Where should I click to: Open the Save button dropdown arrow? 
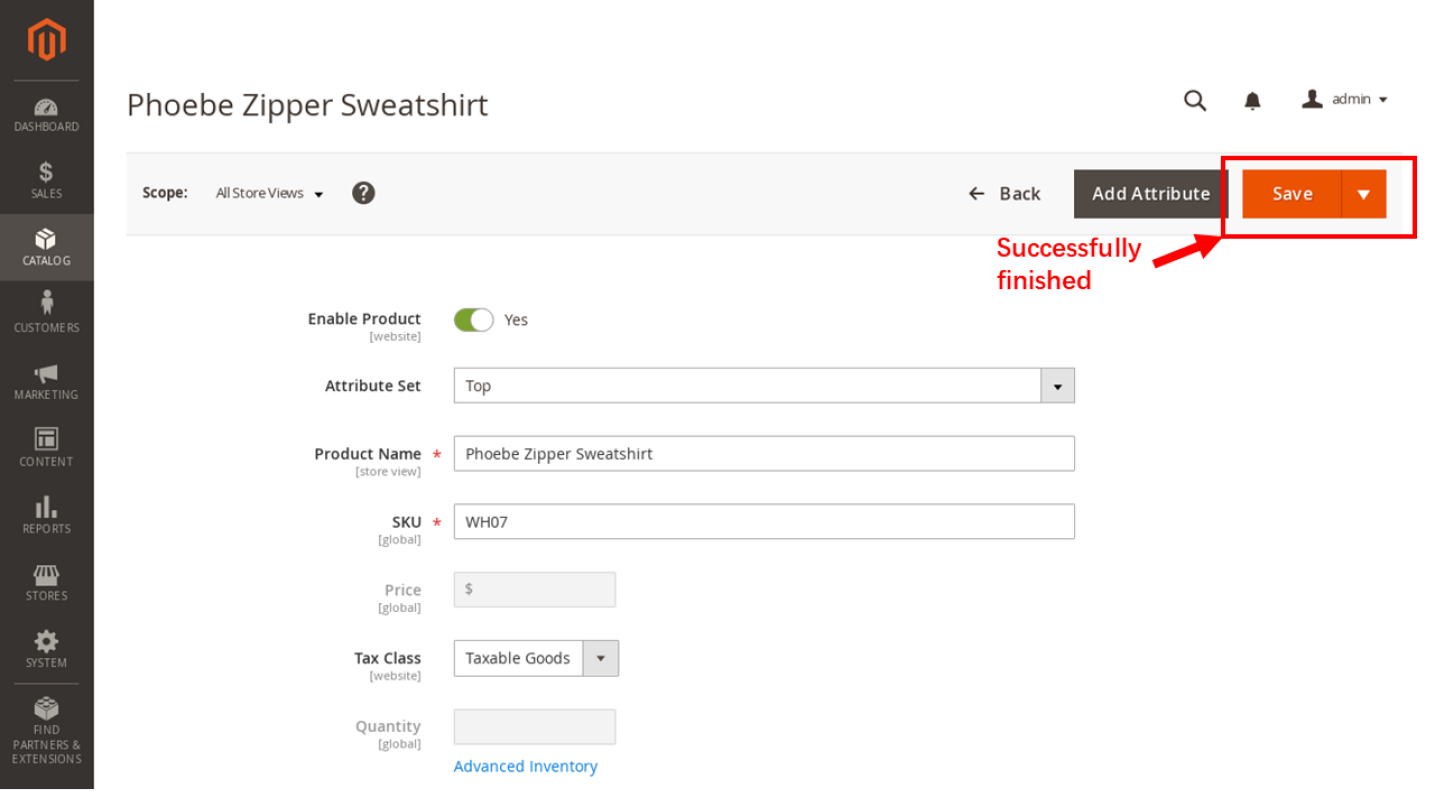[x=1363, y=194]
